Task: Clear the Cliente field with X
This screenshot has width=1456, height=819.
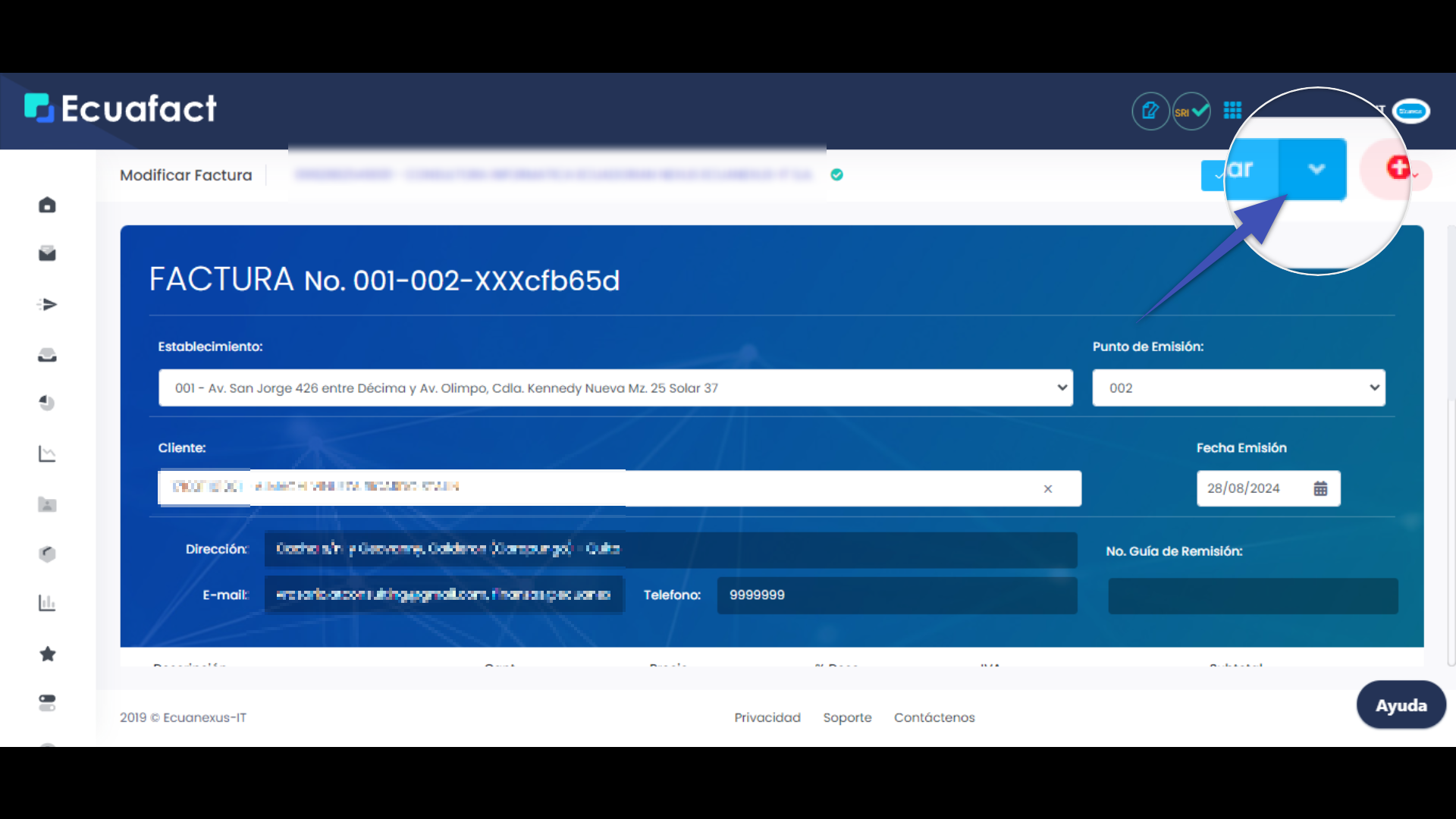Action: (x=1047, y=489)
